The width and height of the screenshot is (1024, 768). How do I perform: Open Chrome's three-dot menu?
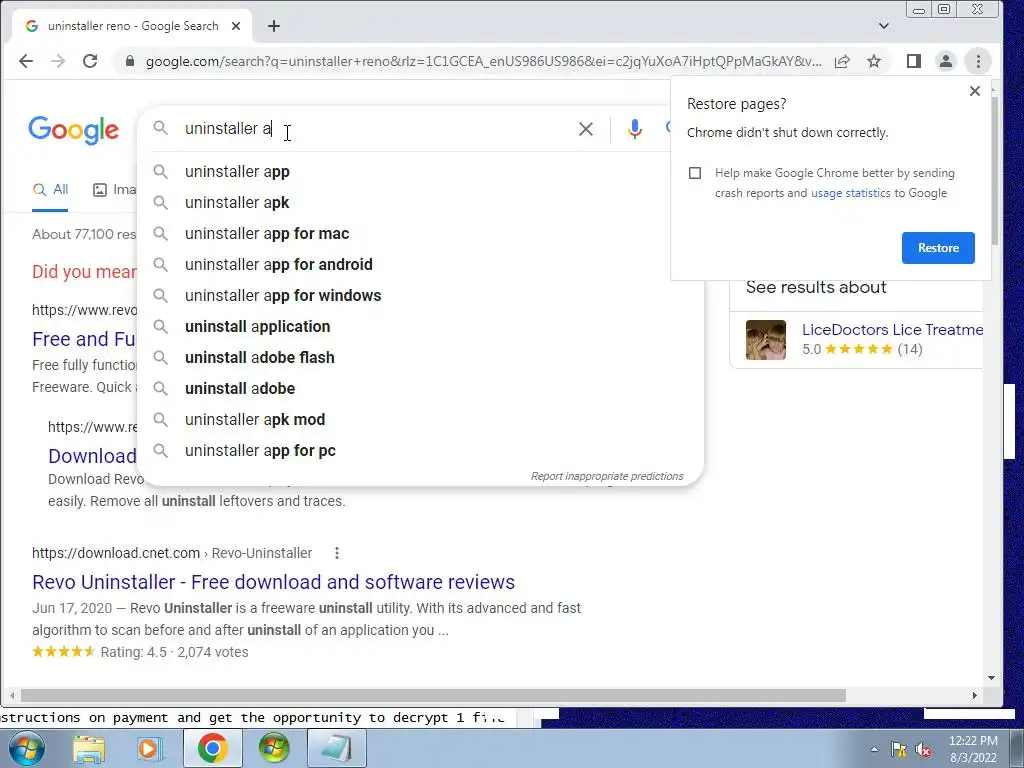click(x=978, y=61)
